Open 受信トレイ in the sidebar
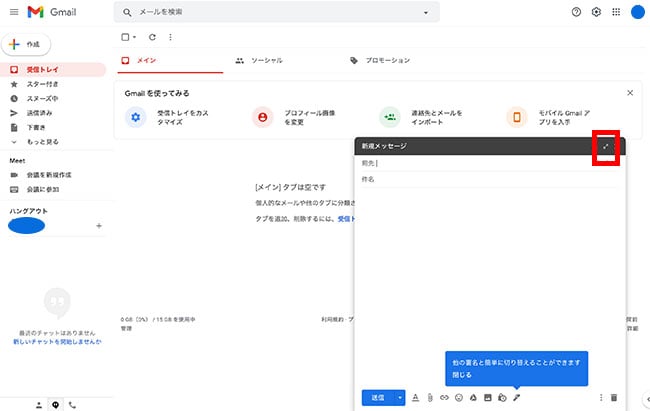 click(x=53, y=70)
